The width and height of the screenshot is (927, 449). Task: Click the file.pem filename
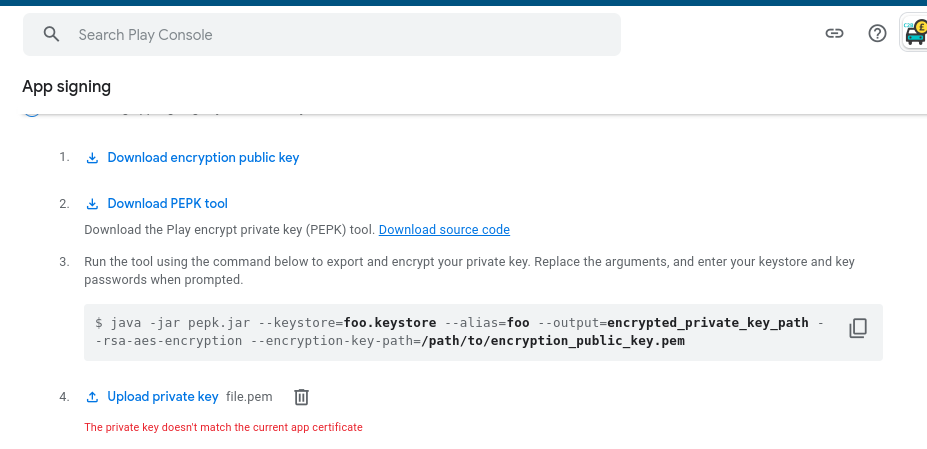249,397
